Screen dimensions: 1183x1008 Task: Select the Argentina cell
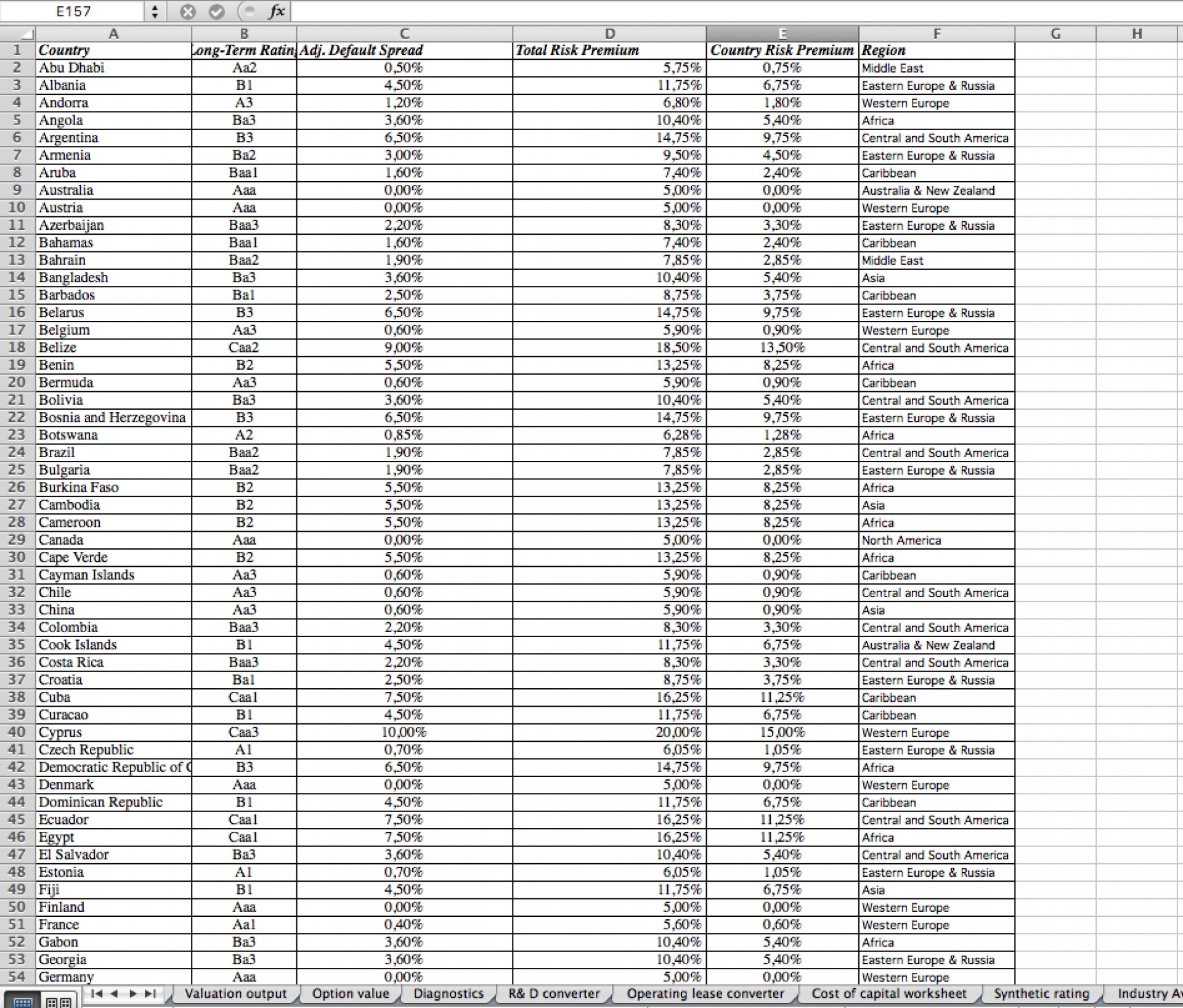coord(113,138)
